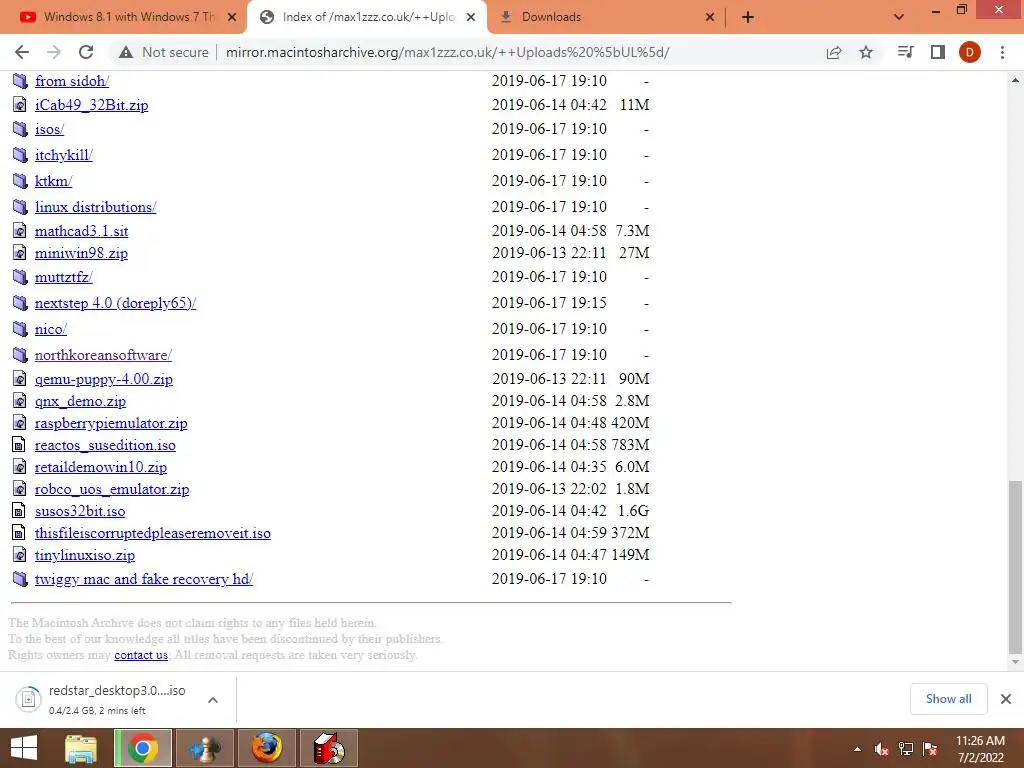Viewport: 1024px width, 768px height.
Task: Close the Index of tab
Action: (471, 17)
